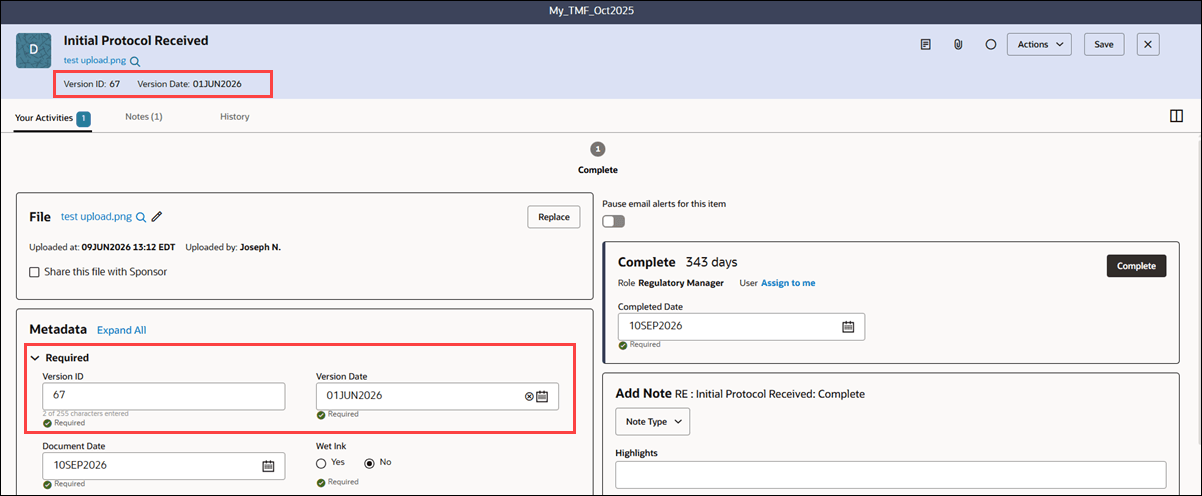Open Version Date calendar picker
The width and height of the screenshot is (1202, 496).
click(542, 396)
